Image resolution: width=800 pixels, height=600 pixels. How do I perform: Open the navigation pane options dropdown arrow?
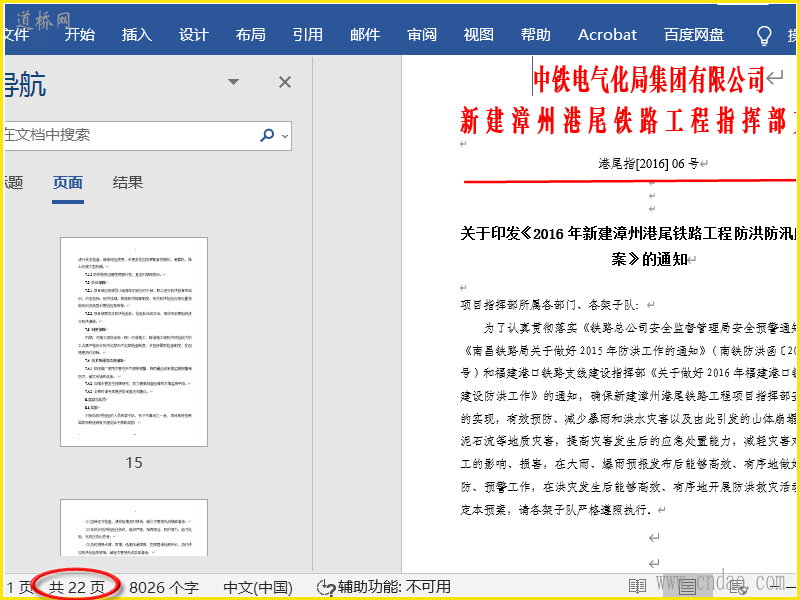233,82
